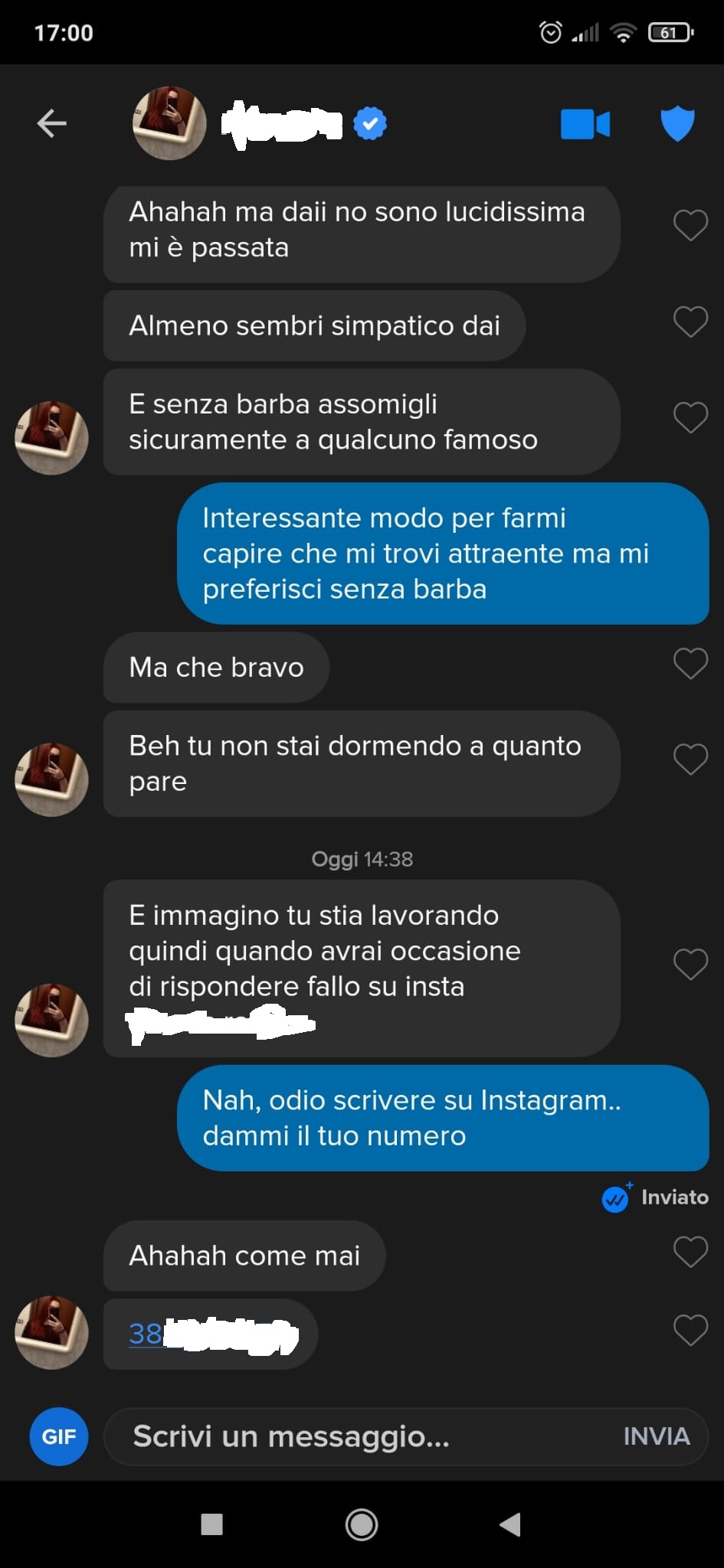Like the message "Almeno sembri simpatico dai"

coord(690,322)
